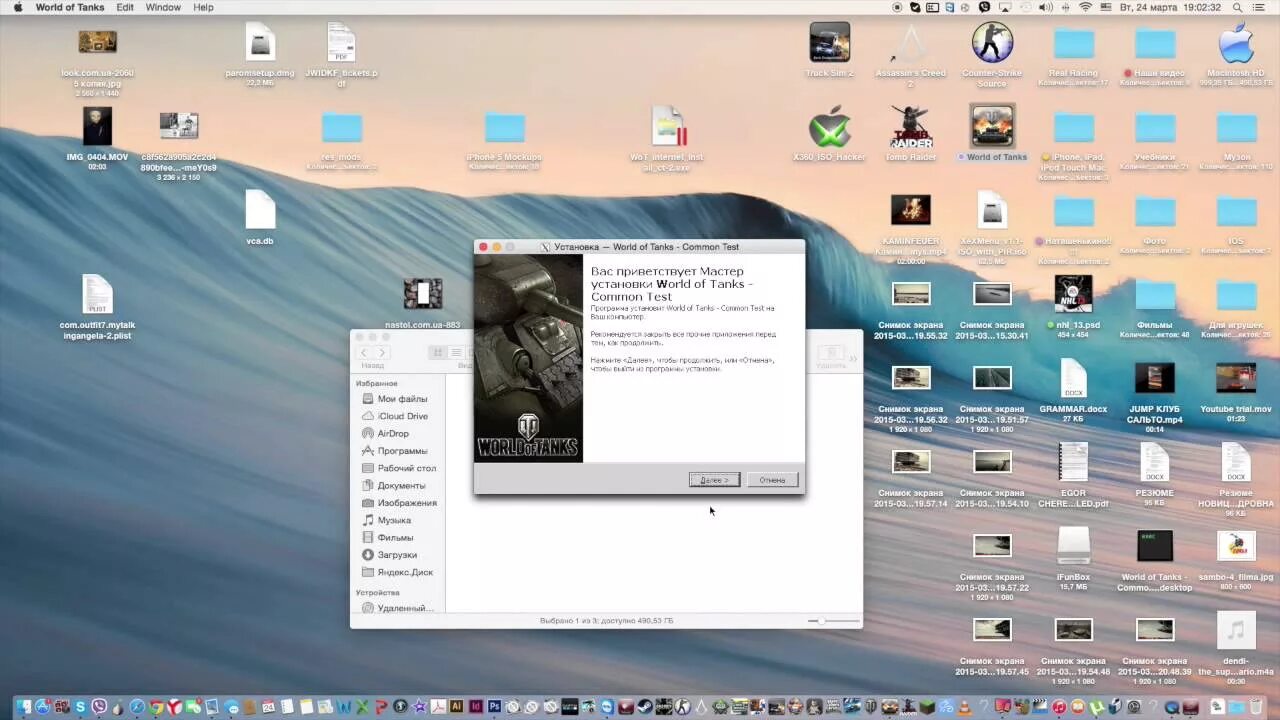Screen dimensions: 1280x720
Task: Open the Window menu
Action: pos(163,7)
